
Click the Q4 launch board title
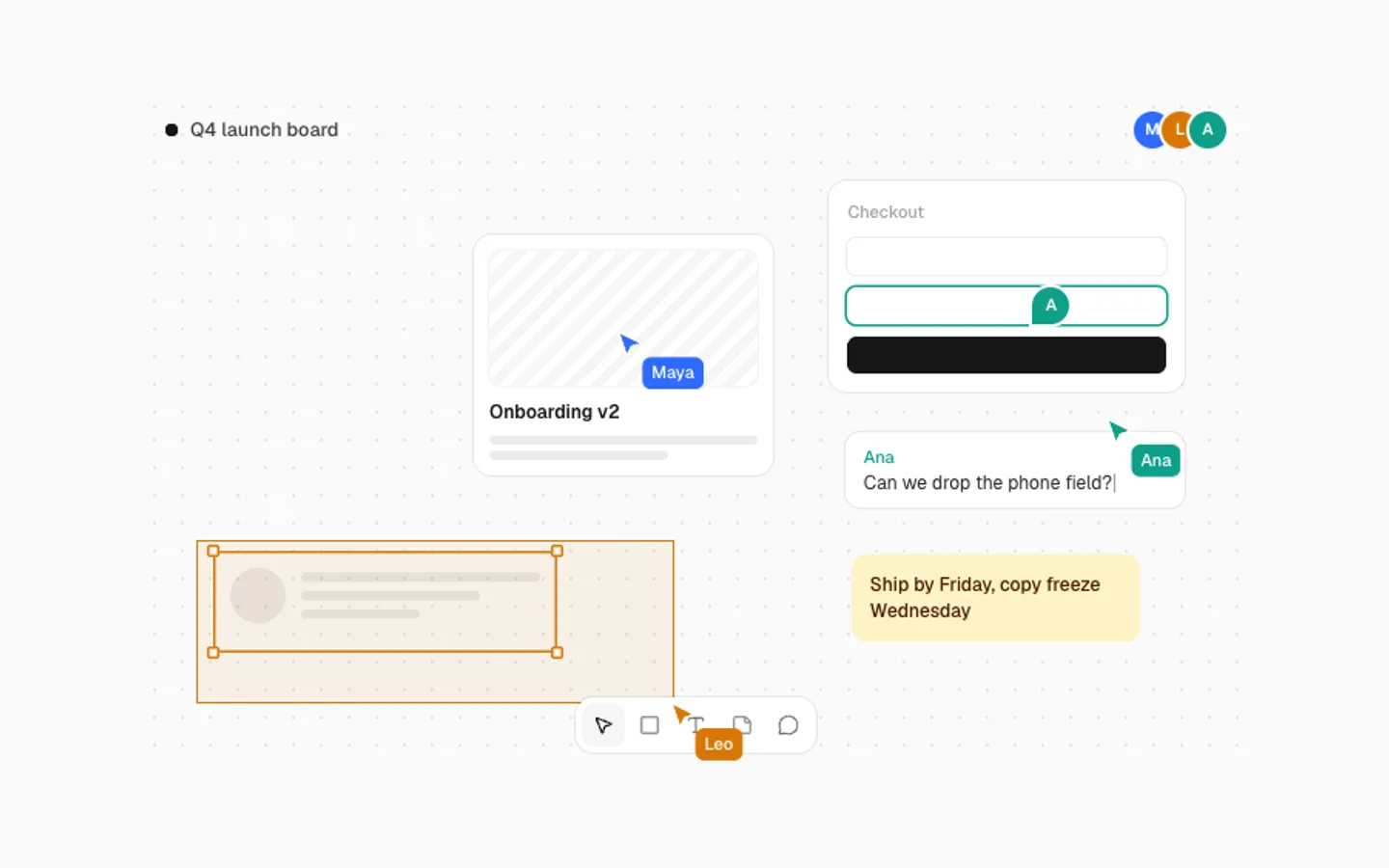click(x=263, y=129)
